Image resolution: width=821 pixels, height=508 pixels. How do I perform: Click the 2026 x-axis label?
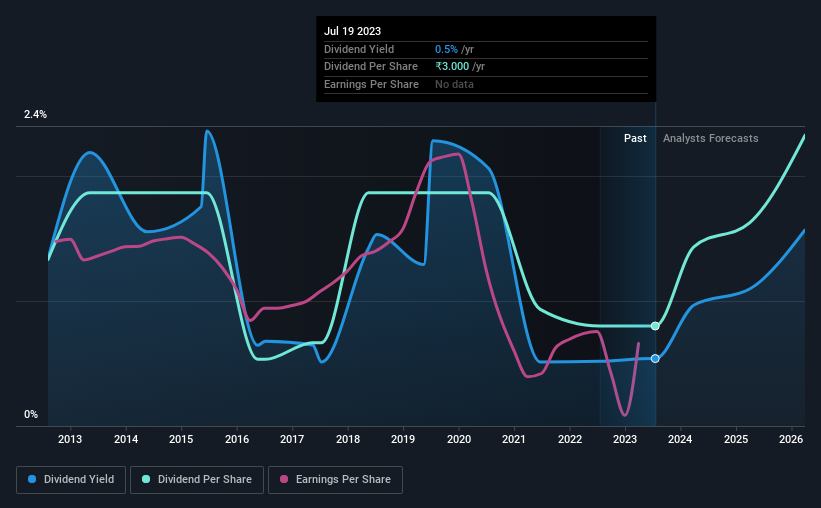tap(791, 439)
